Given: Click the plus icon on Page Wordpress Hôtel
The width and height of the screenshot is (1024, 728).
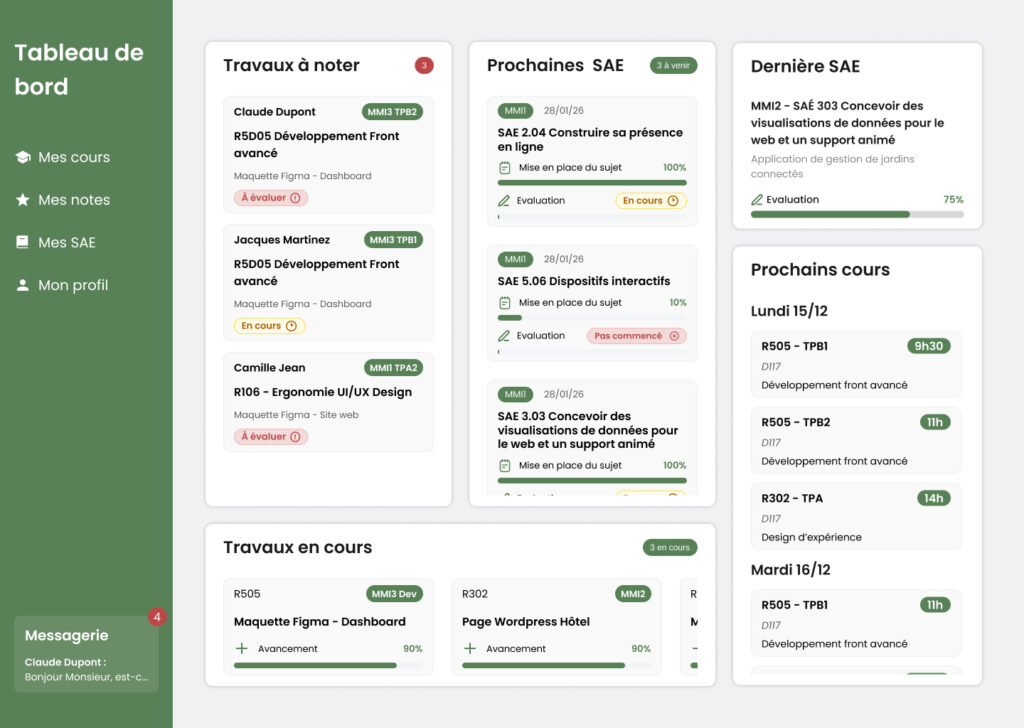Looking at the screenshot, I should click(x=470, y=649).
